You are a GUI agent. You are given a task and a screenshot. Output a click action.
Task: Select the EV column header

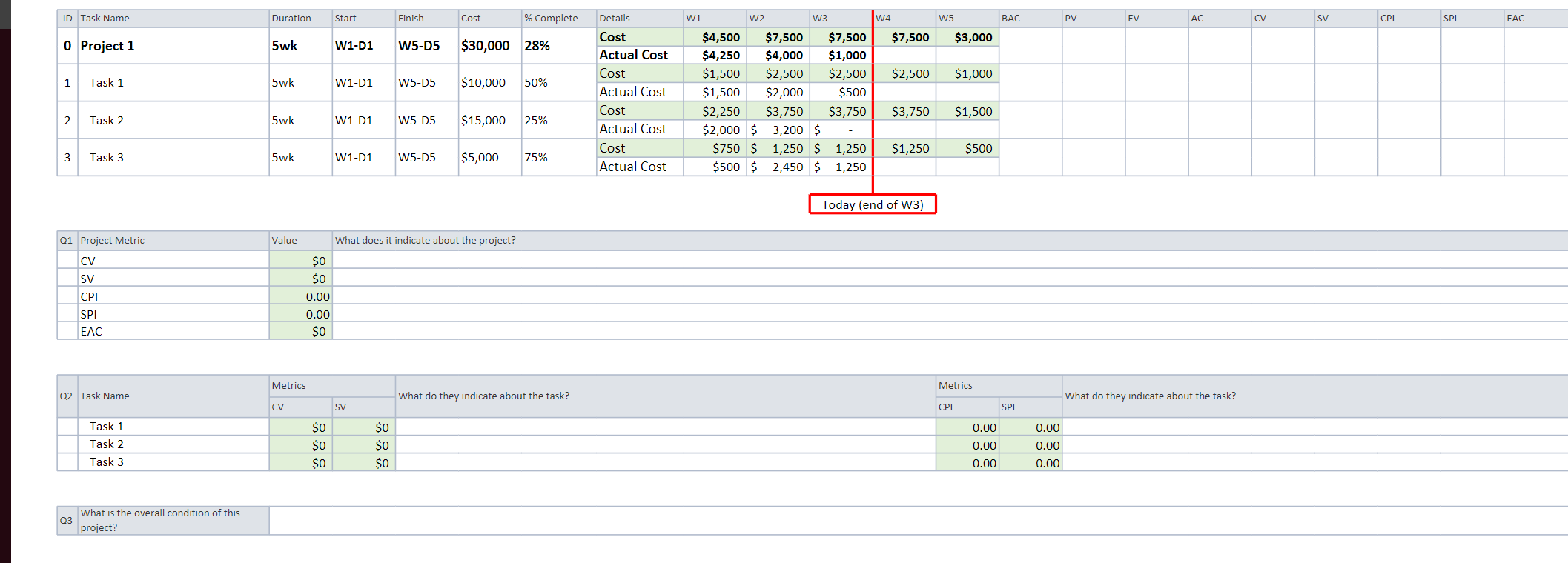[1157, 19]
